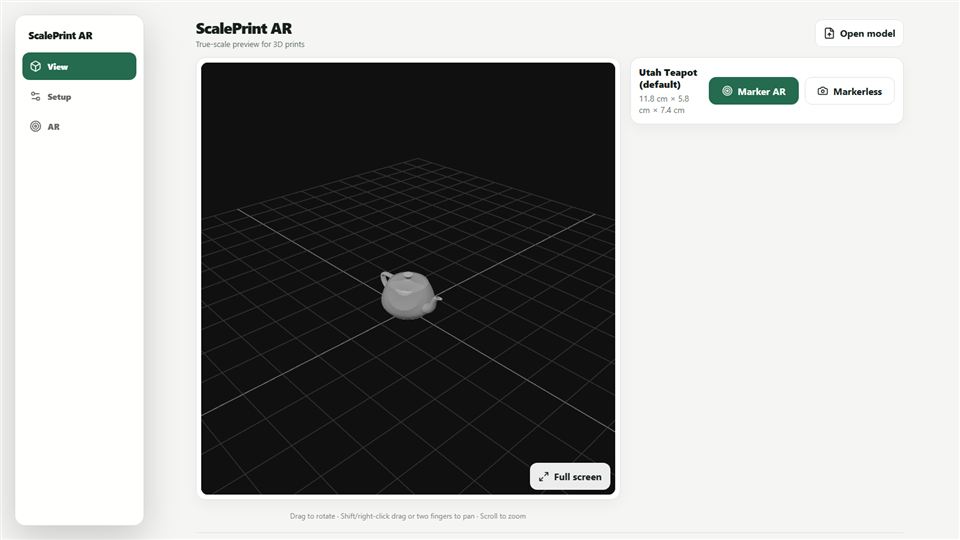Click the Open model button

click(859, 33)
